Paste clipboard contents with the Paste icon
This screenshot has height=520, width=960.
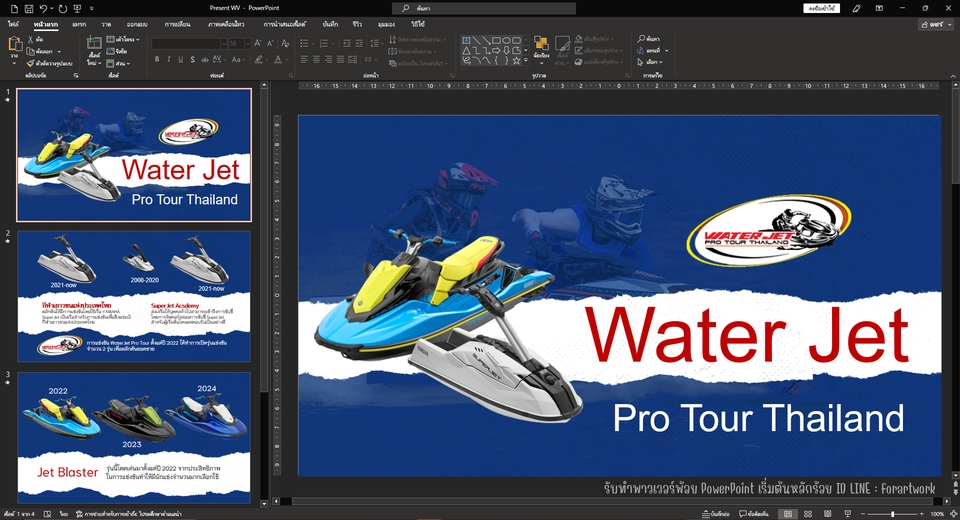[15, 45]
